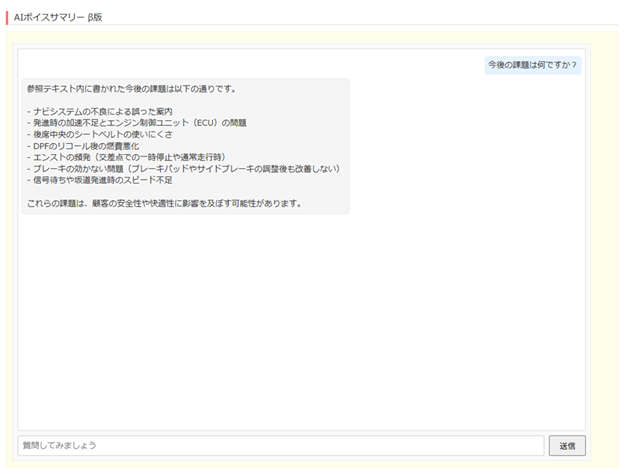Click the DPFのリコール後の燃費悪化 line
625x474 pixels.
click(x=98, y=146)
